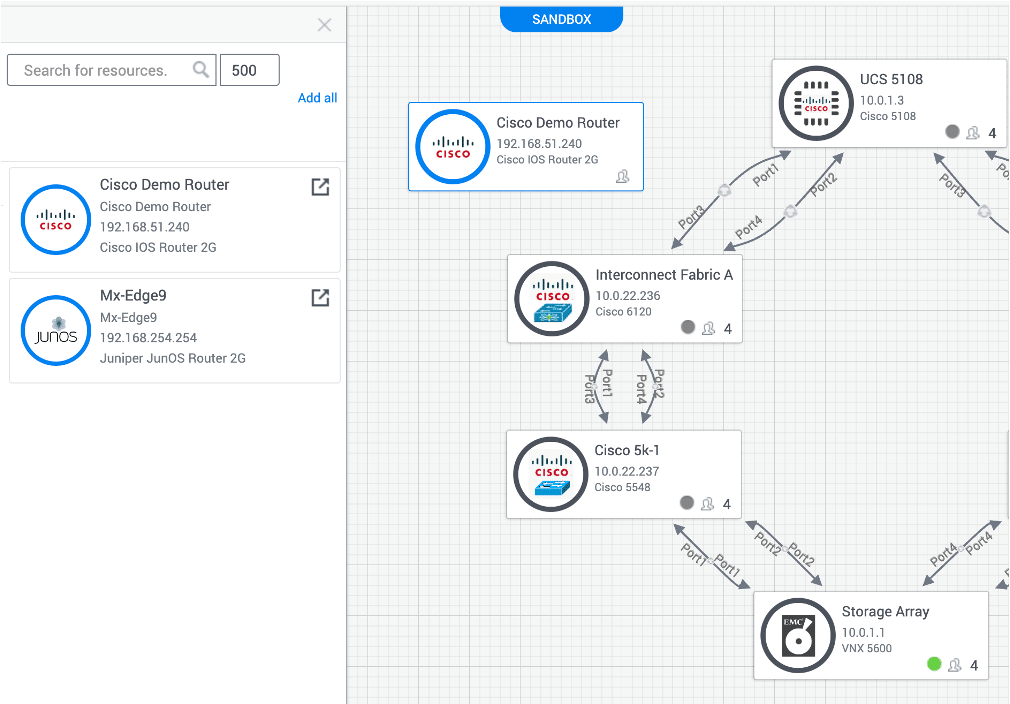The height and width of the screenshot is (704, 1010).
Task: Click the Cisco logo on canvas Cisco Demo Router node
Action: tap(453, 147)
